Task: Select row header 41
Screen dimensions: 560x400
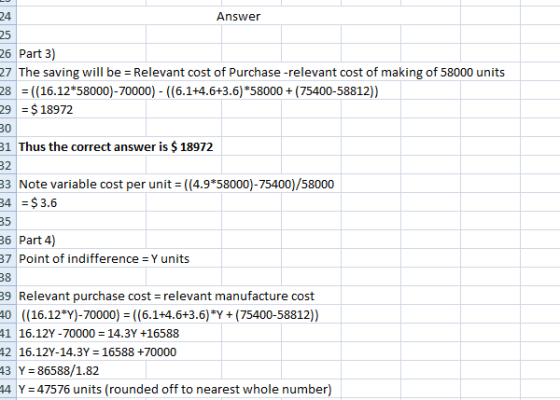Action: click(x=8, y=333)
